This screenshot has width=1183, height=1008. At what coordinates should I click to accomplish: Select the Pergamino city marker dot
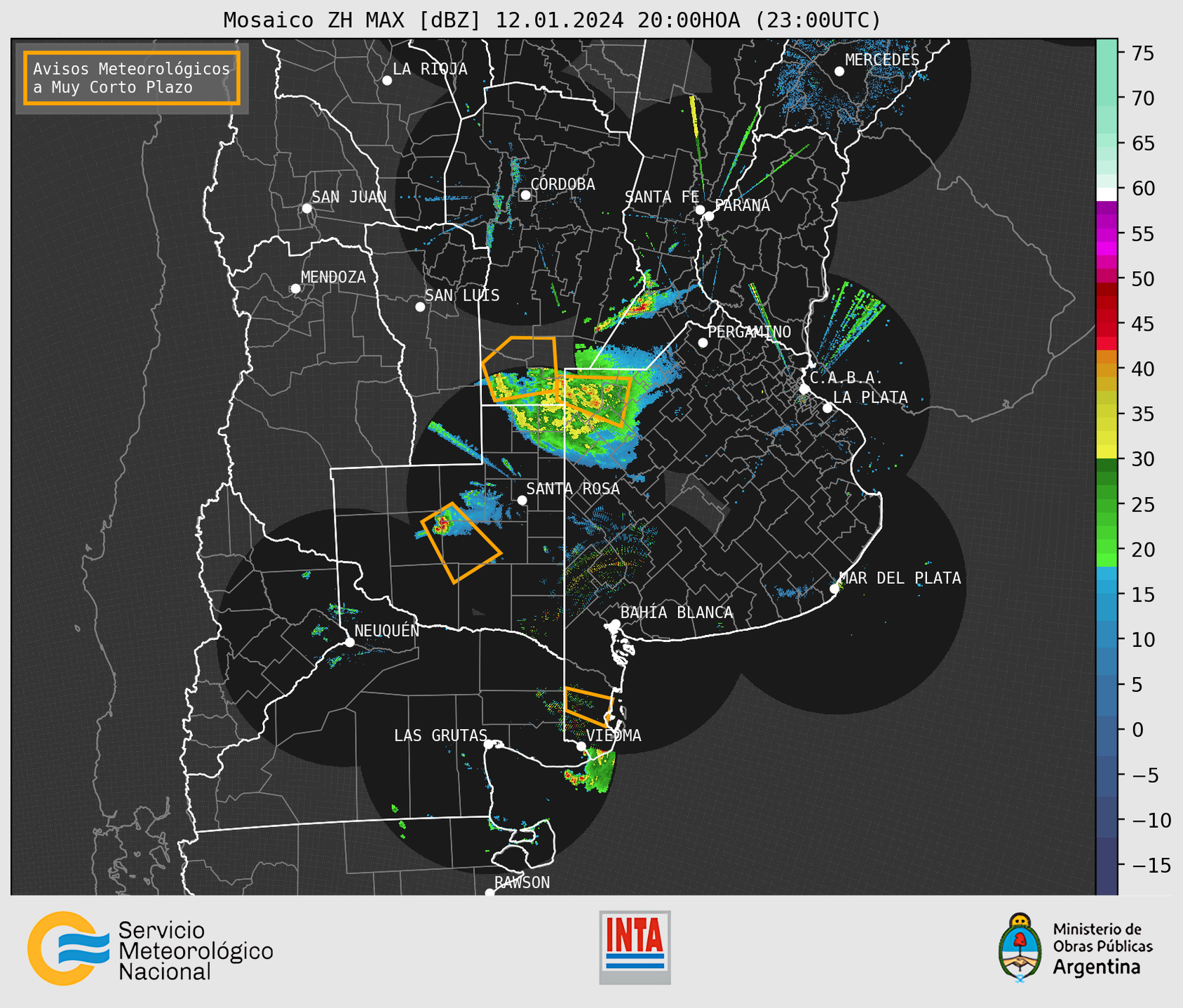click(x=703, y=343)
